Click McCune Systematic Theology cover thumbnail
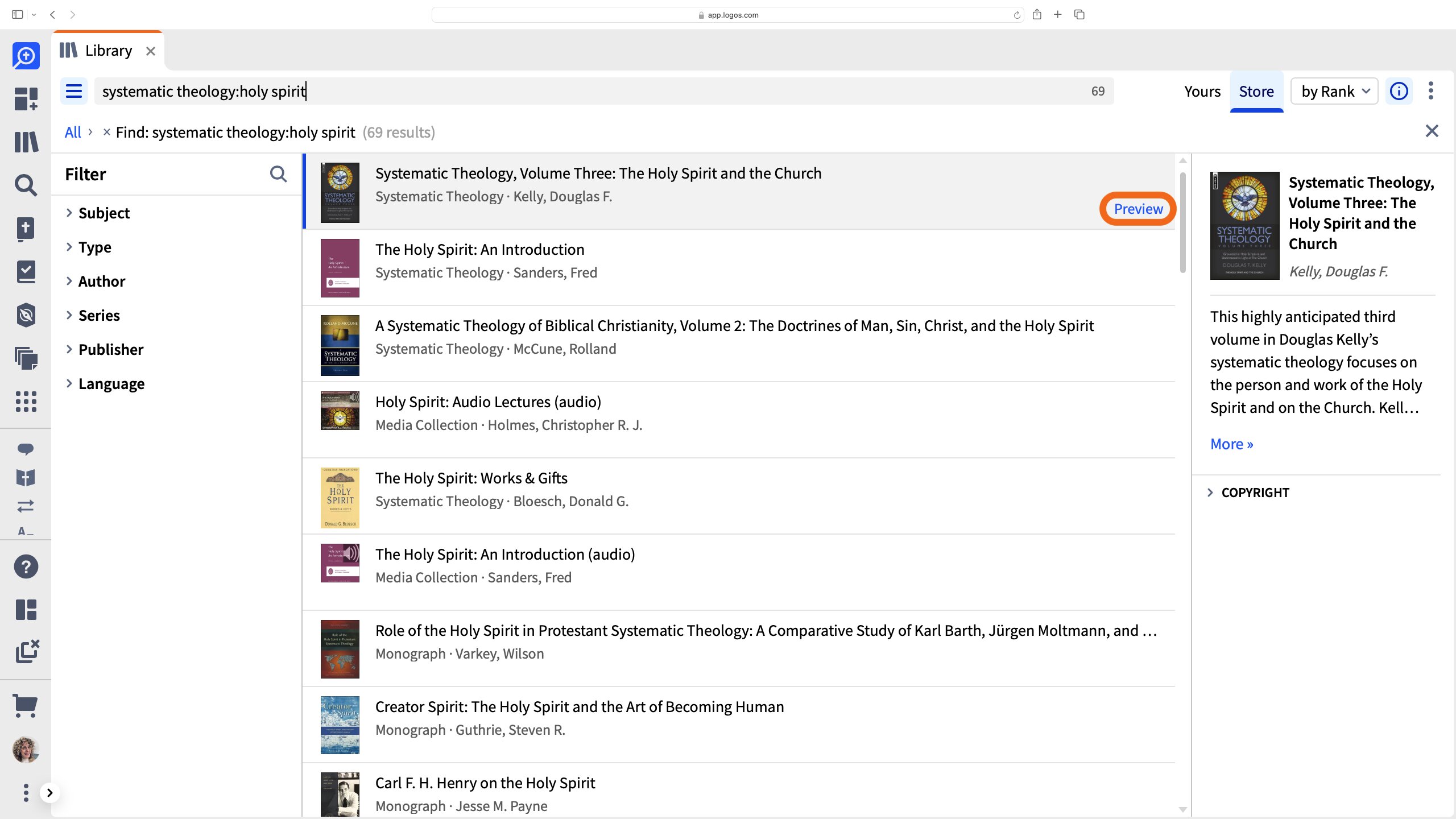 (x=340, y=345)
